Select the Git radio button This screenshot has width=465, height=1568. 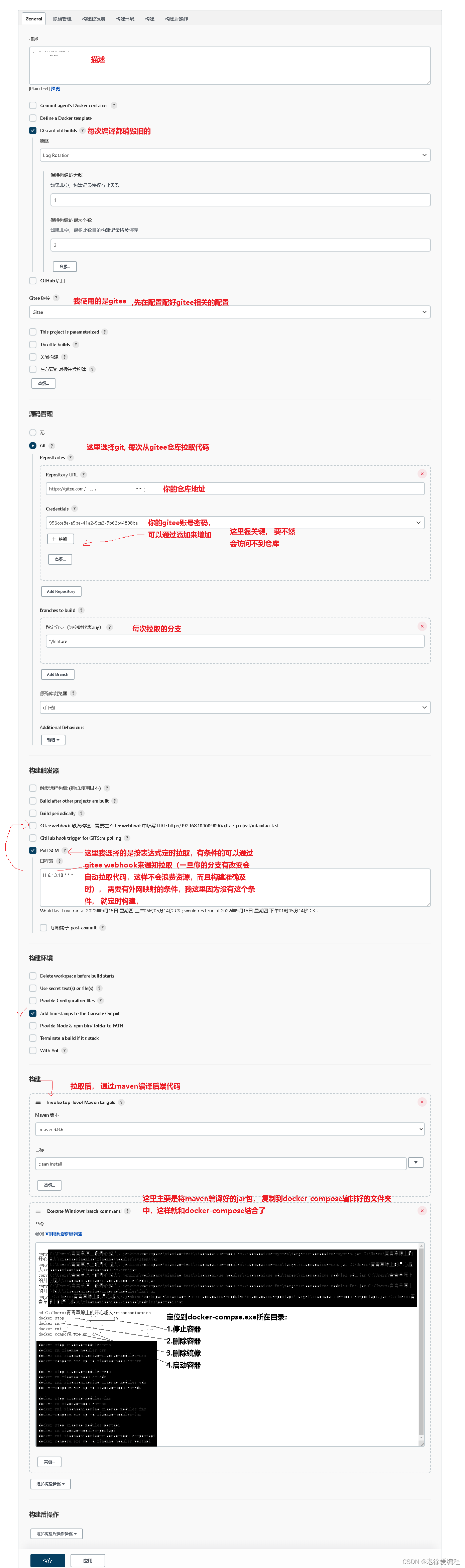coord(33,446)
